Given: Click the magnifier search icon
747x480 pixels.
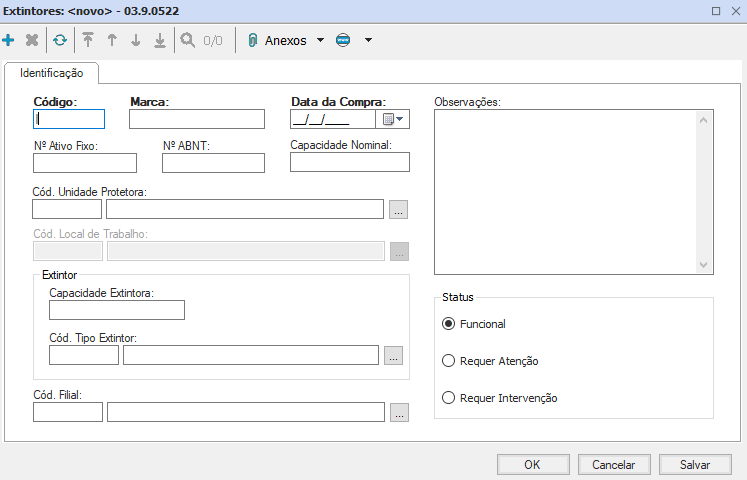Looking at the screenshot, I should click(187, 41).
